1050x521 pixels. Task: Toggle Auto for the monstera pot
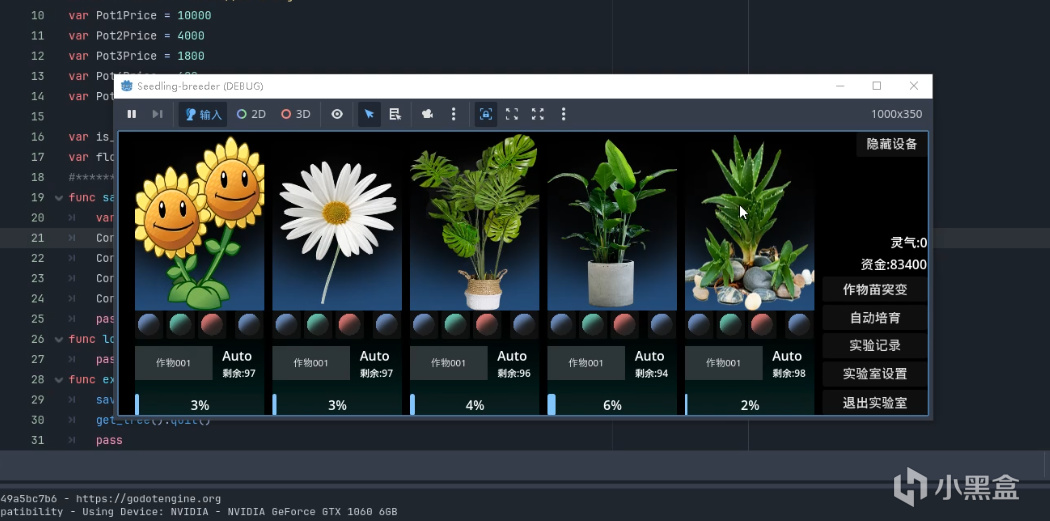[512, 356]
